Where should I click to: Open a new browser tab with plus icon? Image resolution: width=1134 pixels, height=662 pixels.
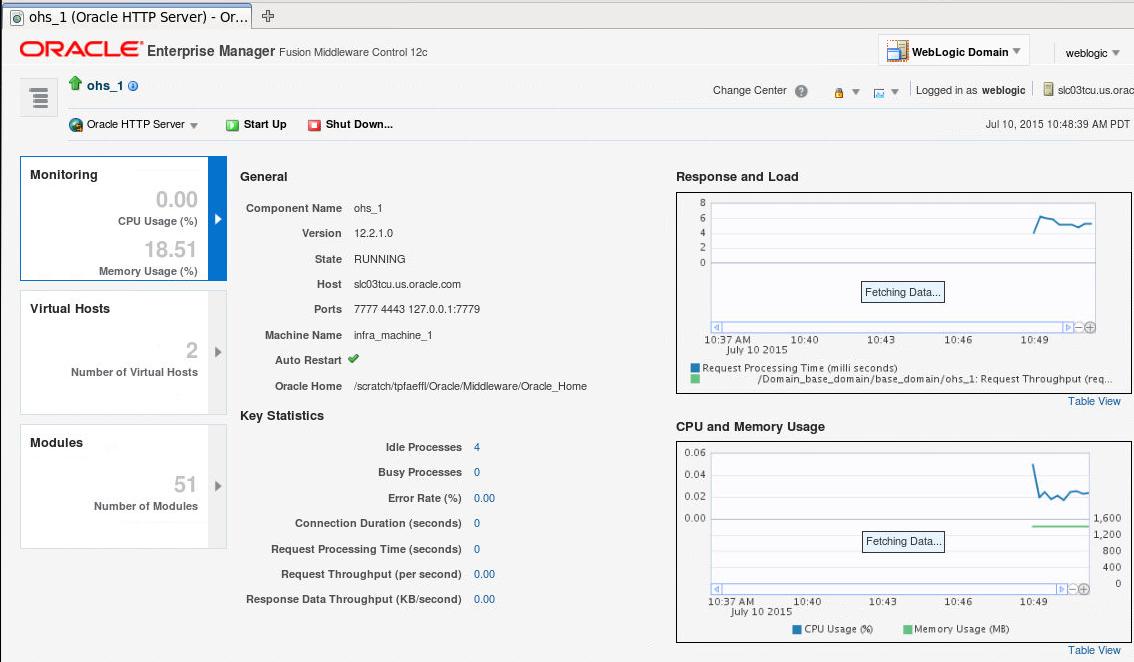(x=268, y=16)
